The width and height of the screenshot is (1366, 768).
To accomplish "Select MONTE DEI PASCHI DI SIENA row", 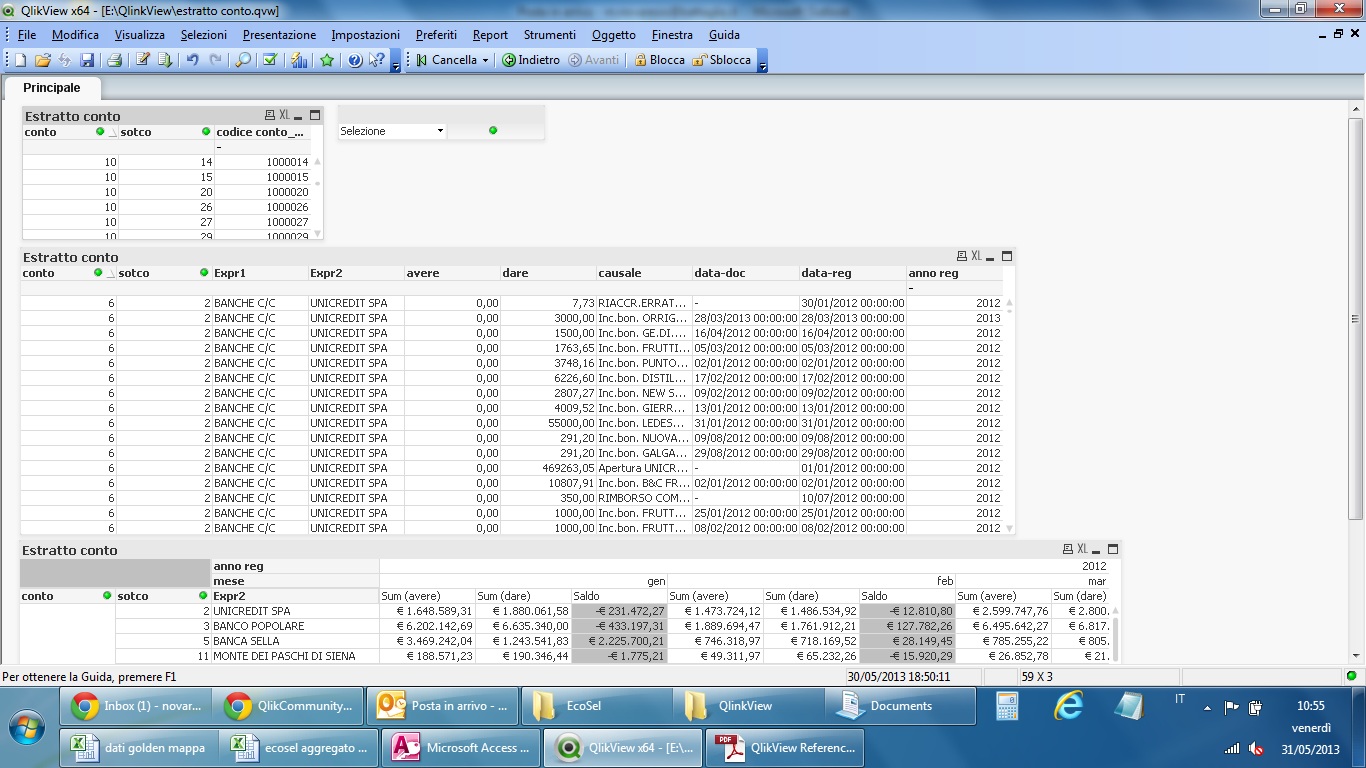I will pyautogui.click(x=295, y=656).
